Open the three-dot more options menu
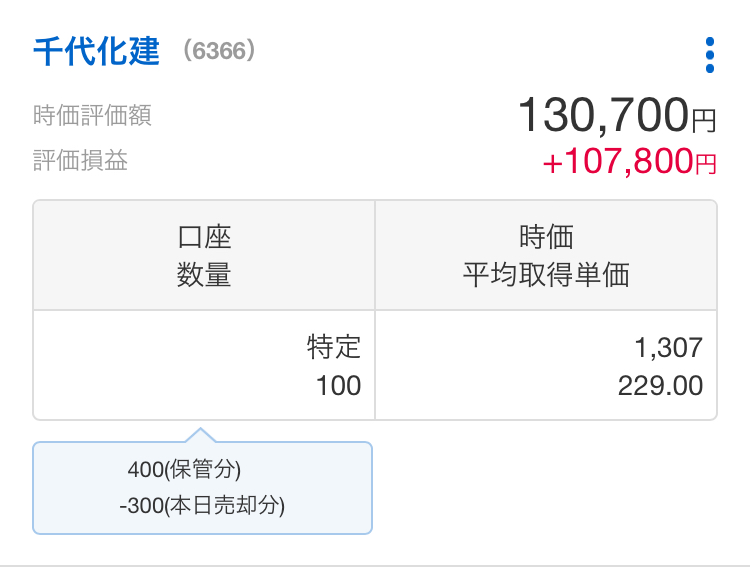The image size is (750, 567). (709, 55)
